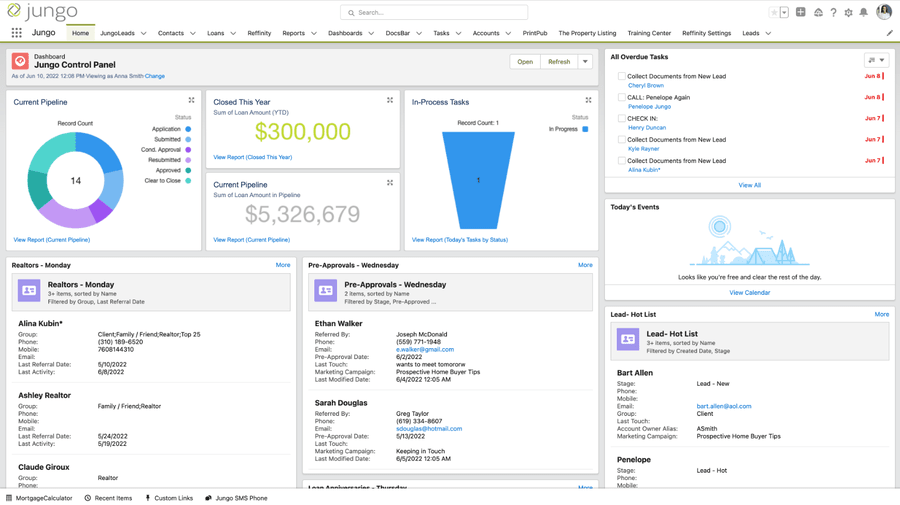Check the Collect Documents task for Alina Kubin
The image size is (900, 505).
pos(622,161)
